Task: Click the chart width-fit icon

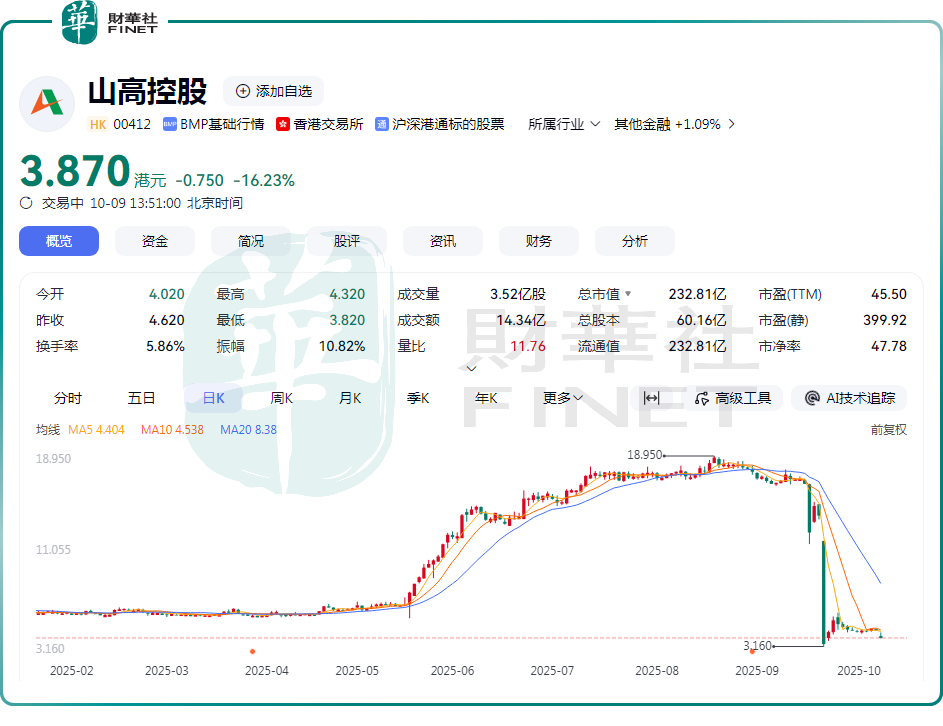Action: (651, 398)
